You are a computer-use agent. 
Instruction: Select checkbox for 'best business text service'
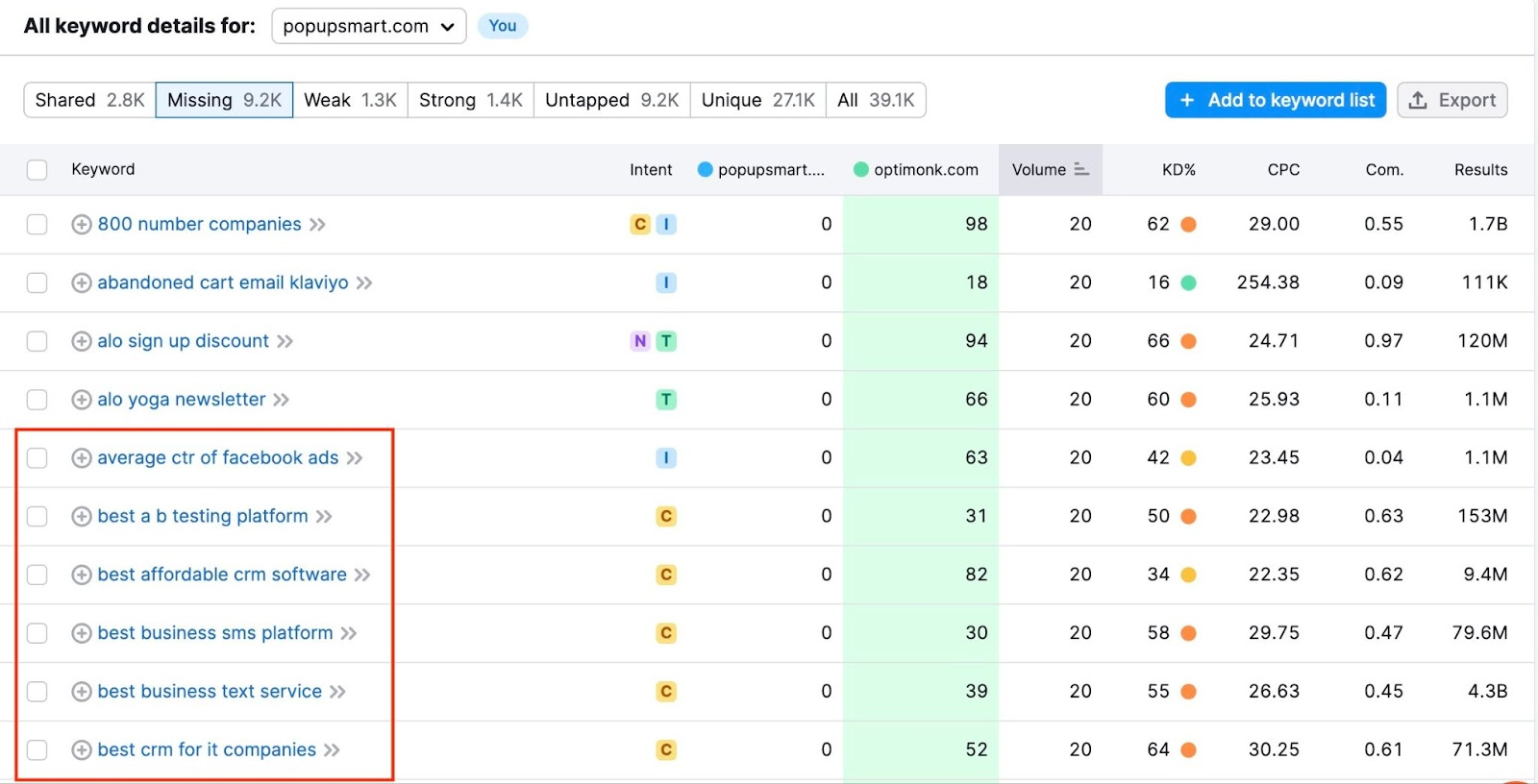tap(37, 692)
